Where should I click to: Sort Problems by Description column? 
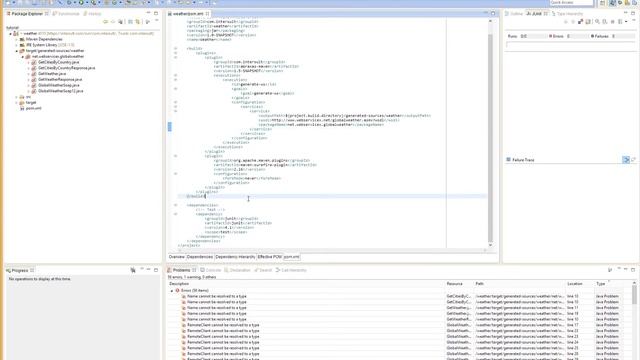(x=306, y=284)
